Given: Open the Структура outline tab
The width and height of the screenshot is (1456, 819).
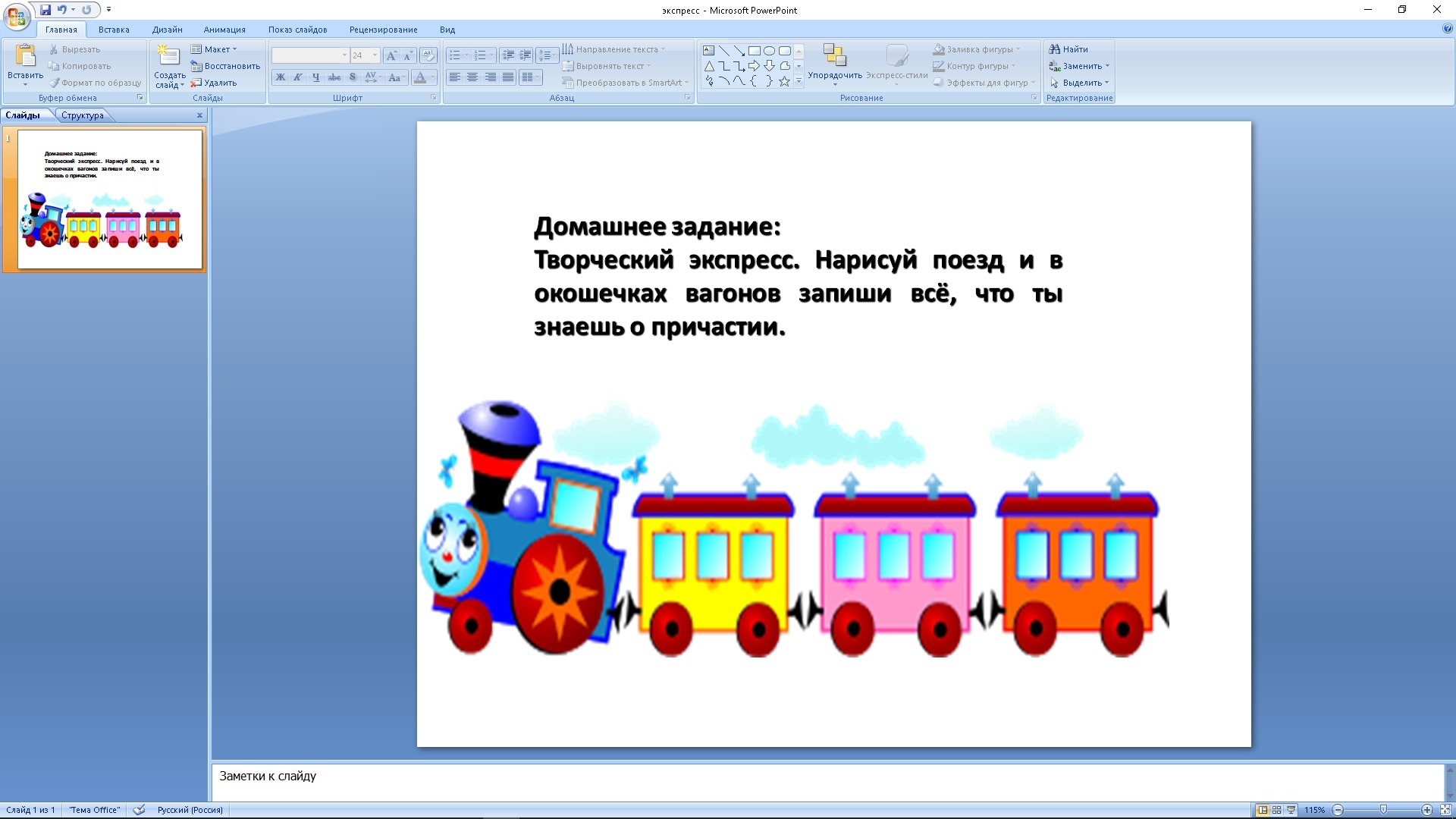Looking at the screenshot, I should pos(83,115).
